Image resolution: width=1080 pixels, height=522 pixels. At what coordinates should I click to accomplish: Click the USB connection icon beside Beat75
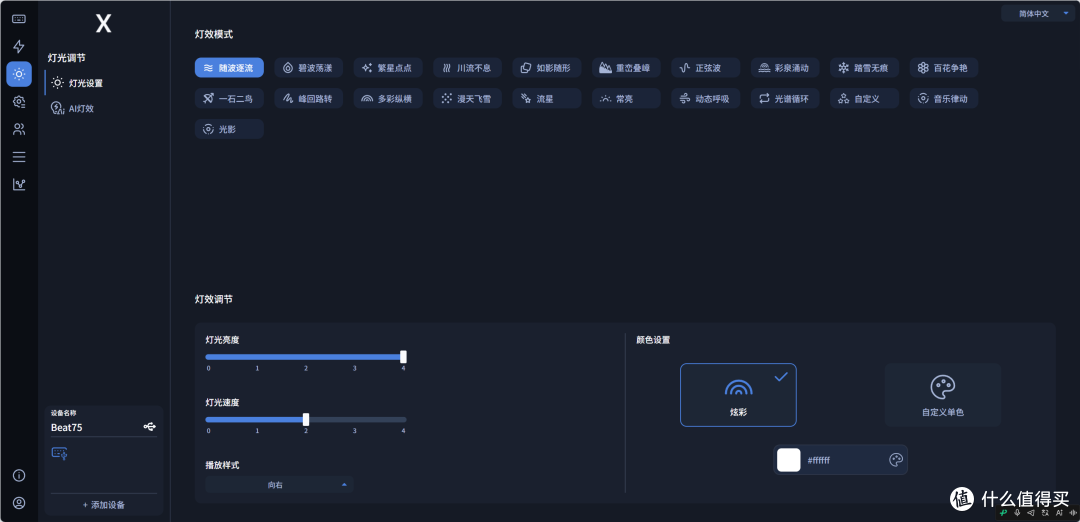pos(149,427)
